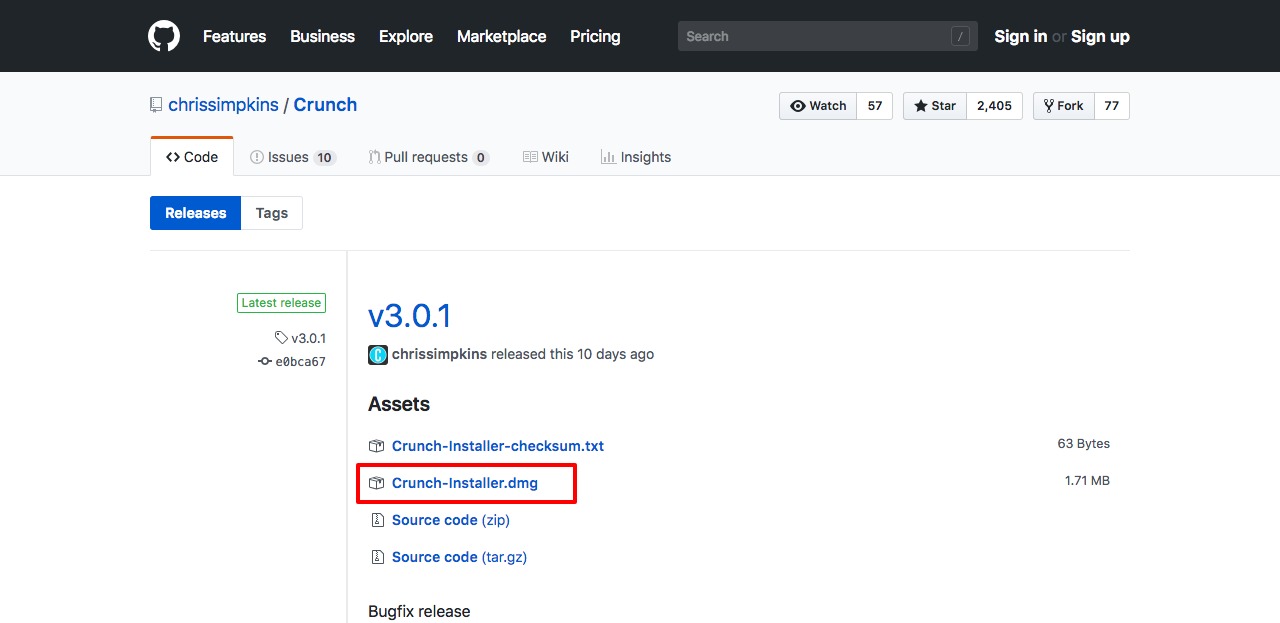Screen dimensions: 1280x623
Task: Open the watchers count 57
Action: click(x=874, y=106)
